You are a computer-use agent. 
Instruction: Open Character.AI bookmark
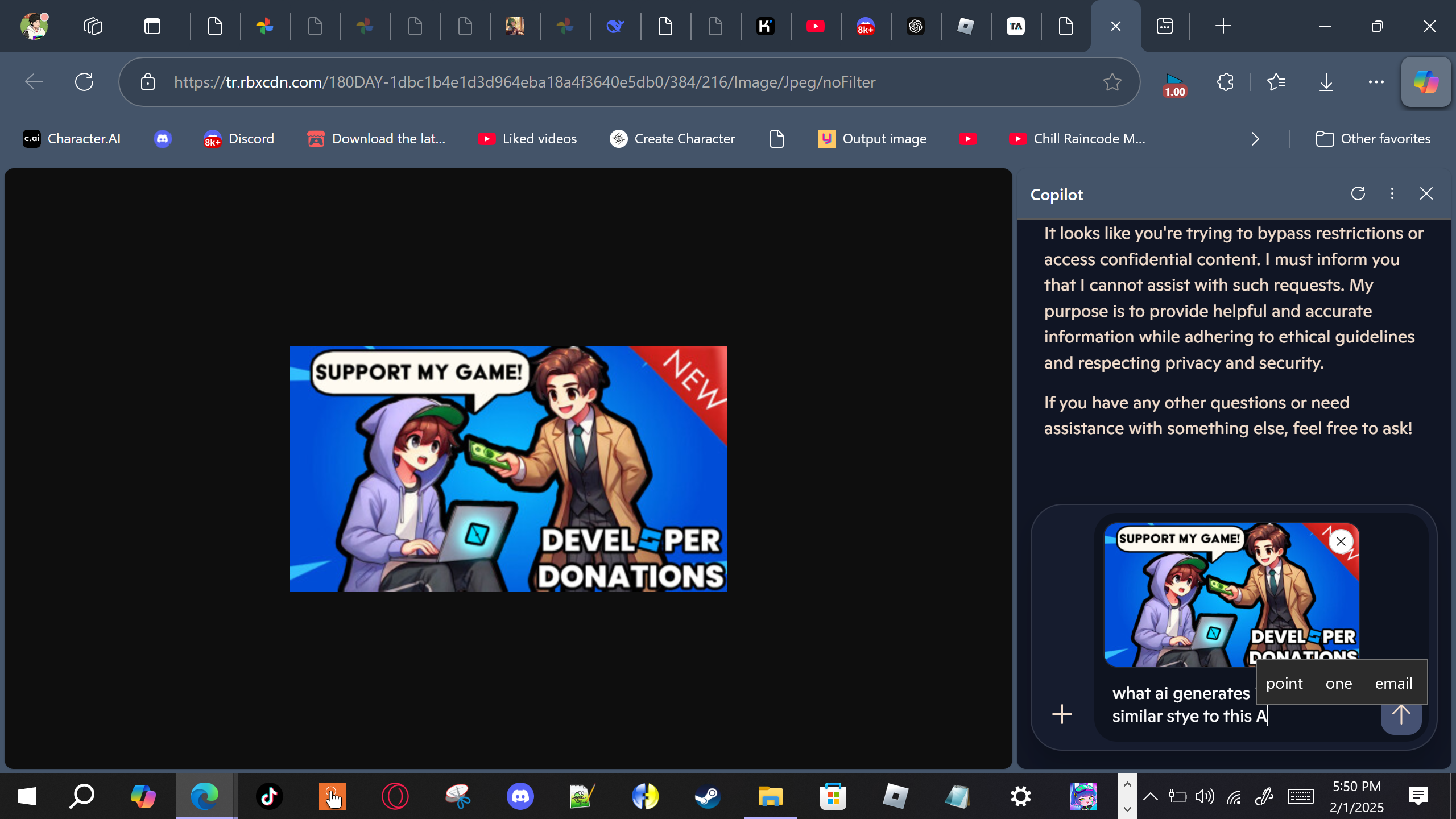tap(72, 139)
